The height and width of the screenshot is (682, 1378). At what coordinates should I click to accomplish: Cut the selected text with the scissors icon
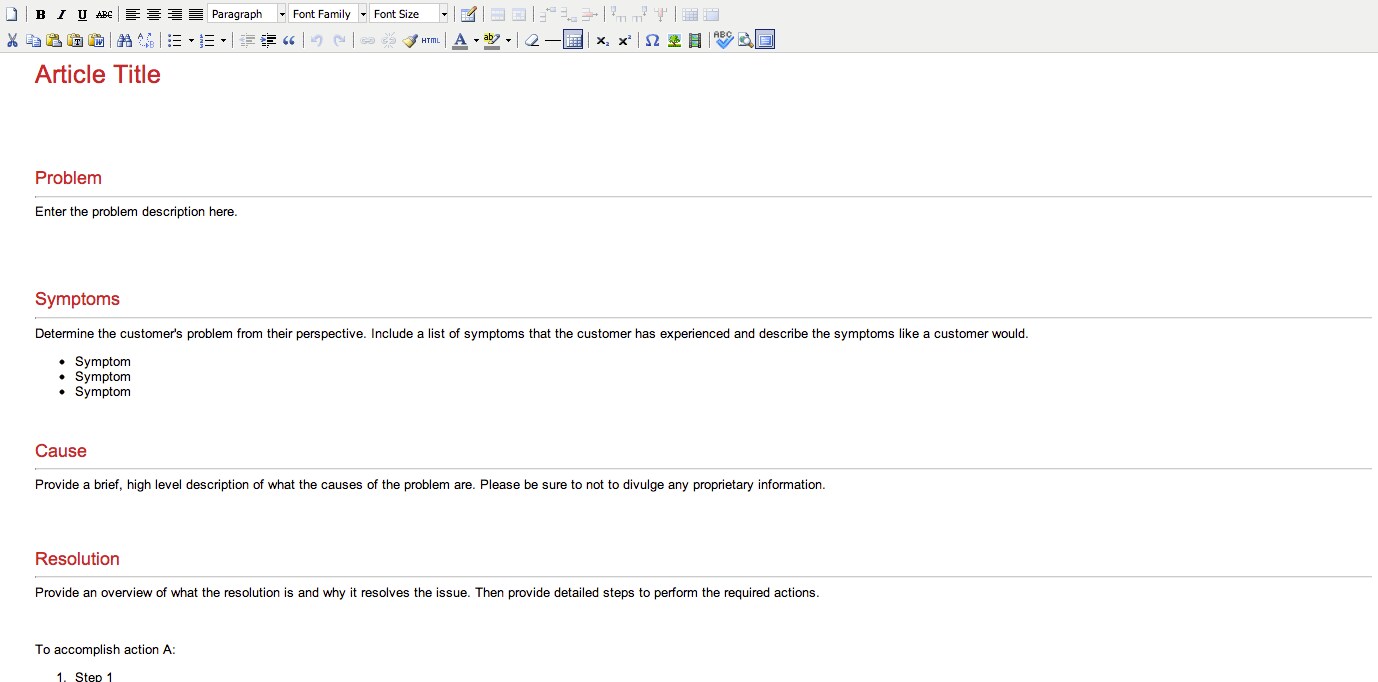[x=12, y=40]
